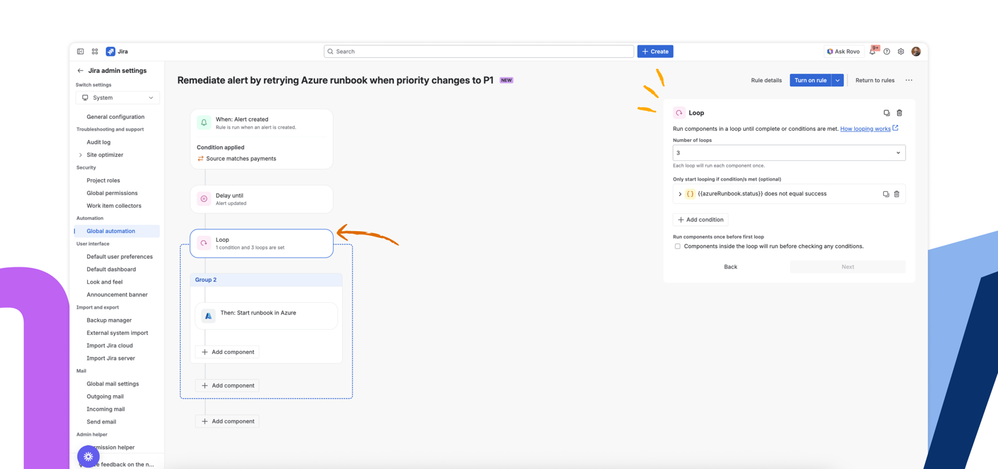The height and width of the screenshot is (469, 998).
Task: Open the System switch settings dropdown
Action: tap(117, 98)
